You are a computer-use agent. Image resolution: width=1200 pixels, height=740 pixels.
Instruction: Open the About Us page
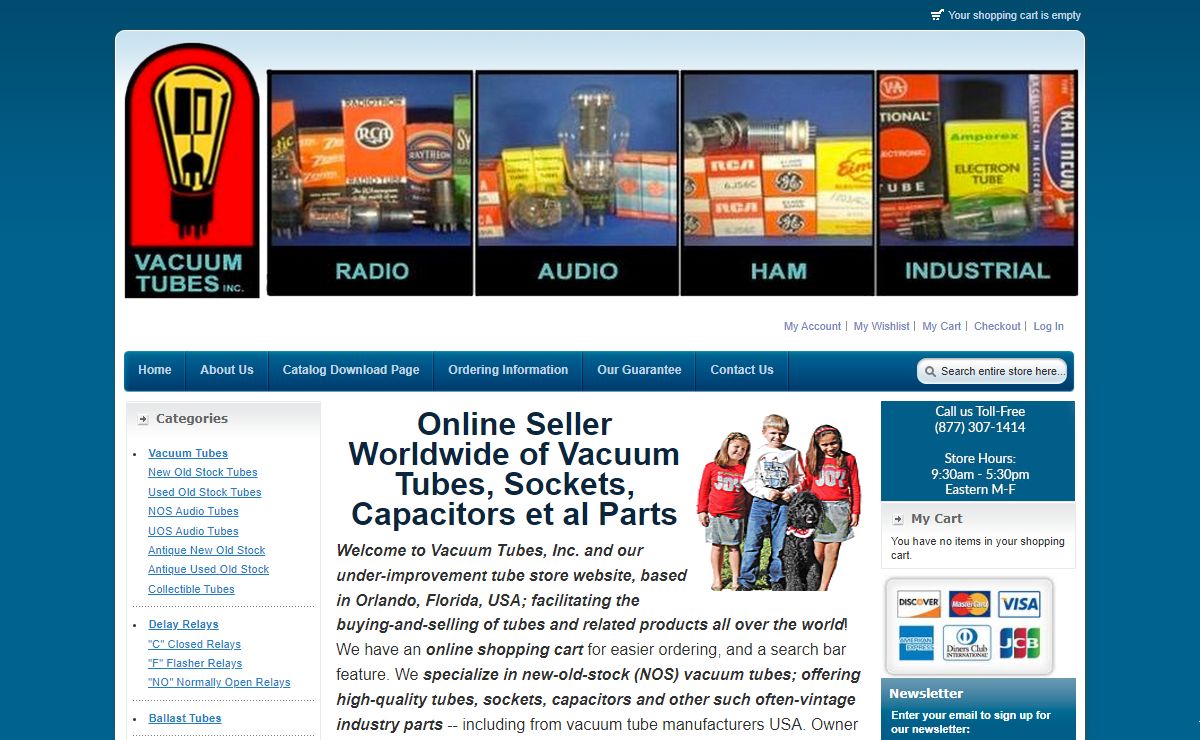[227, 370]
